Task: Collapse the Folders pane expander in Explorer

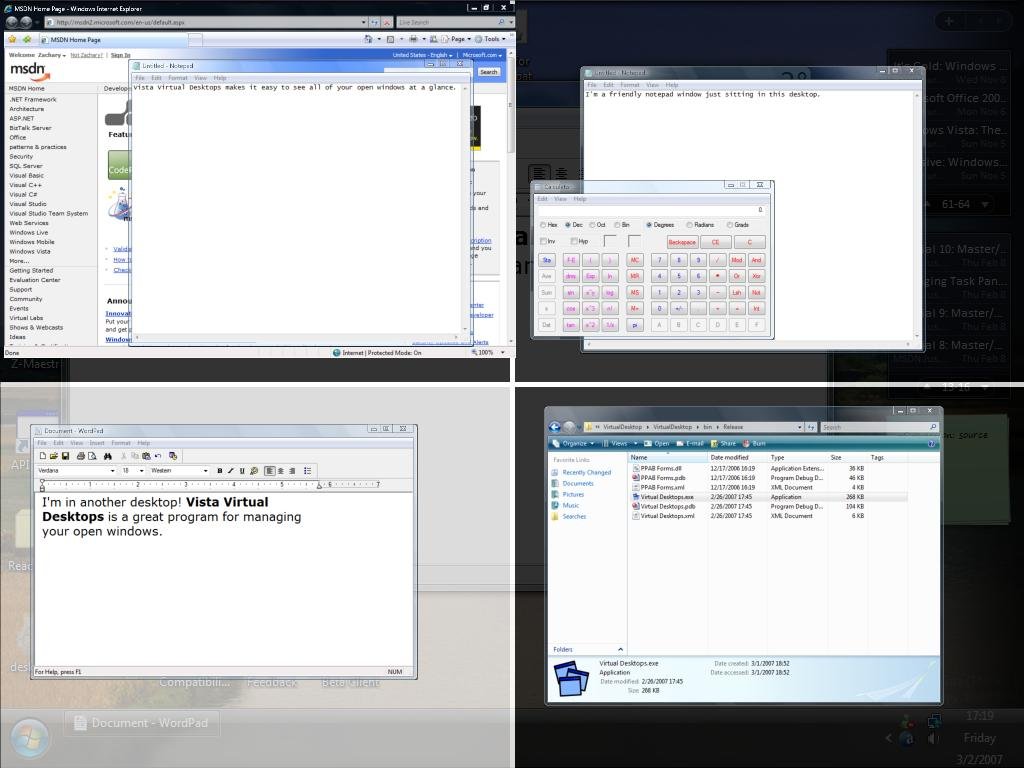Action: (620, 649)
